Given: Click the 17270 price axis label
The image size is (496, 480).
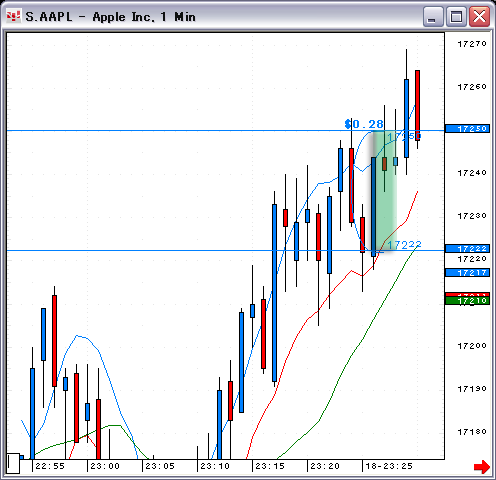Looking at the screenshot, I should [472, 44].
